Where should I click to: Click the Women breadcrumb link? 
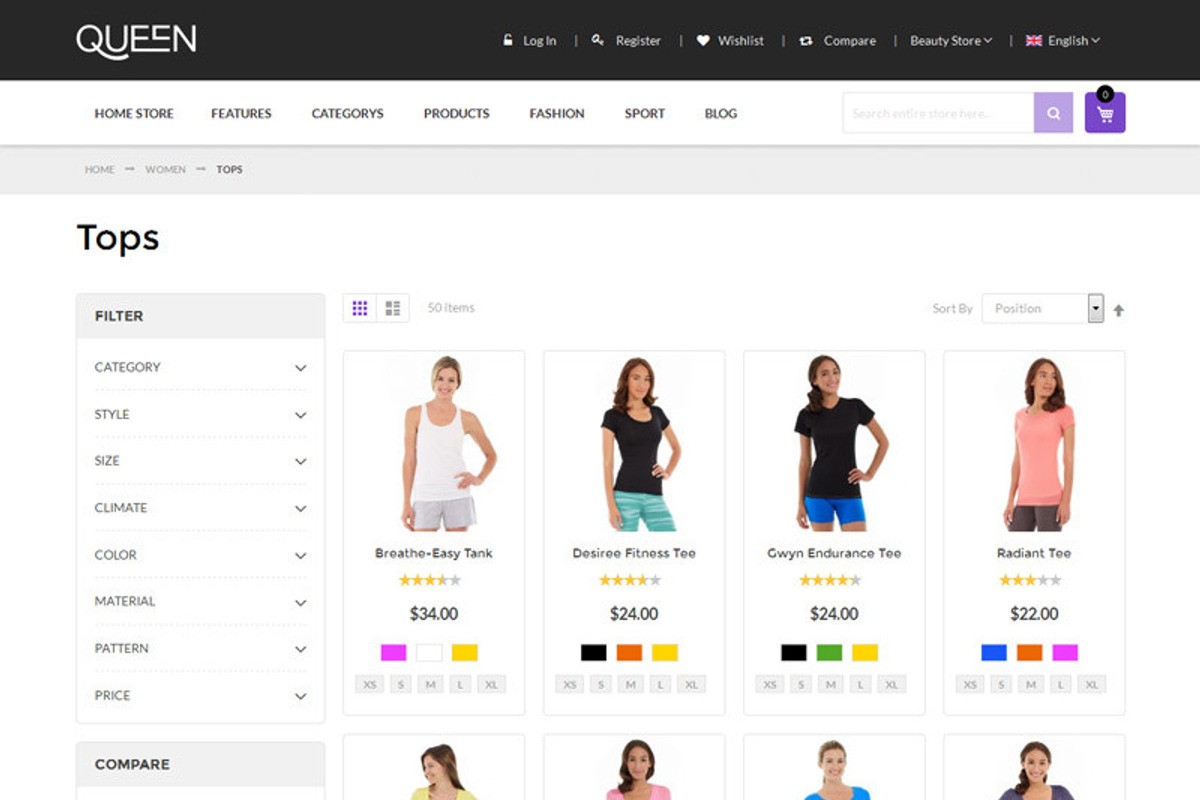[x=165, y=170]
